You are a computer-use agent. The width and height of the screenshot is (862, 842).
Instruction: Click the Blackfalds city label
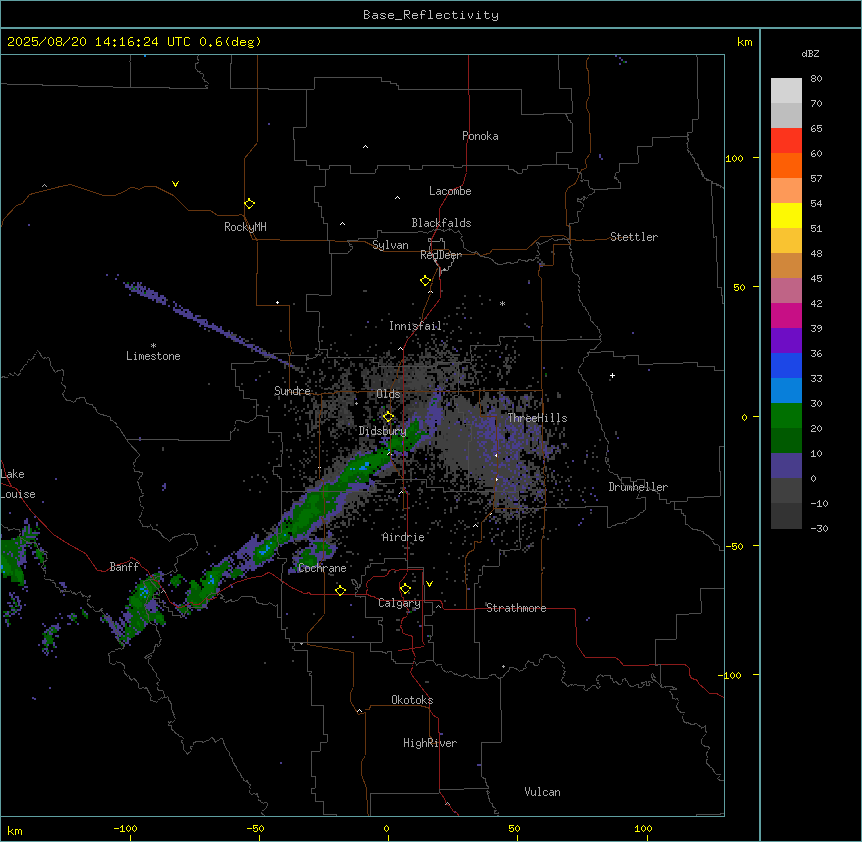point(441,223)
